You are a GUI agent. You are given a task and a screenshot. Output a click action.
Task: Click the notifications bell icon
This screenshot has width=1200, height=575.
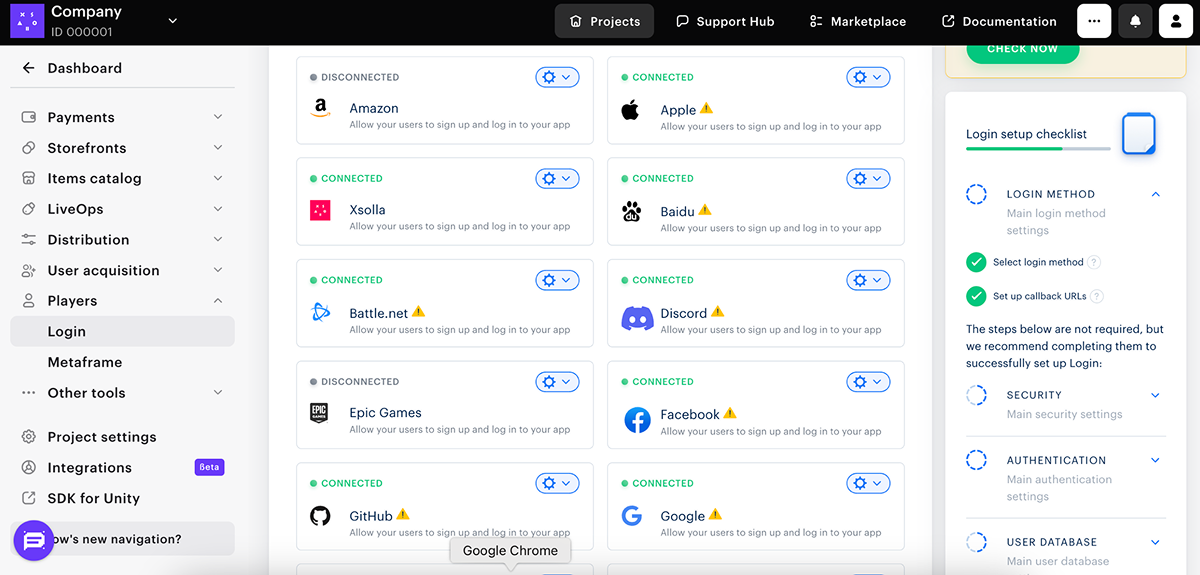(1135, 21)
